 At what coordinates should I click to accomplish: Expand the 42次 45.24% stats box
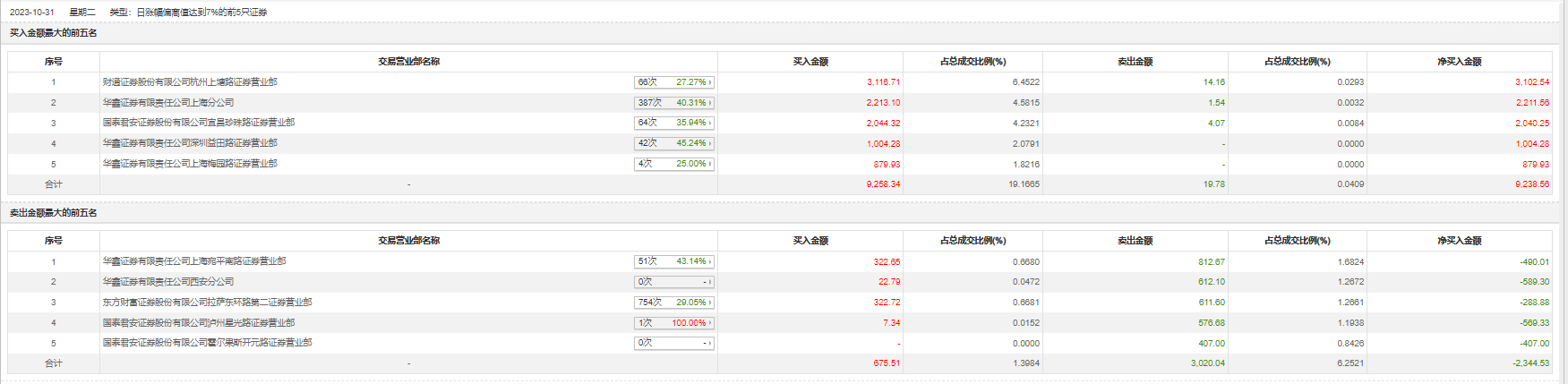[x=673, y=143]
